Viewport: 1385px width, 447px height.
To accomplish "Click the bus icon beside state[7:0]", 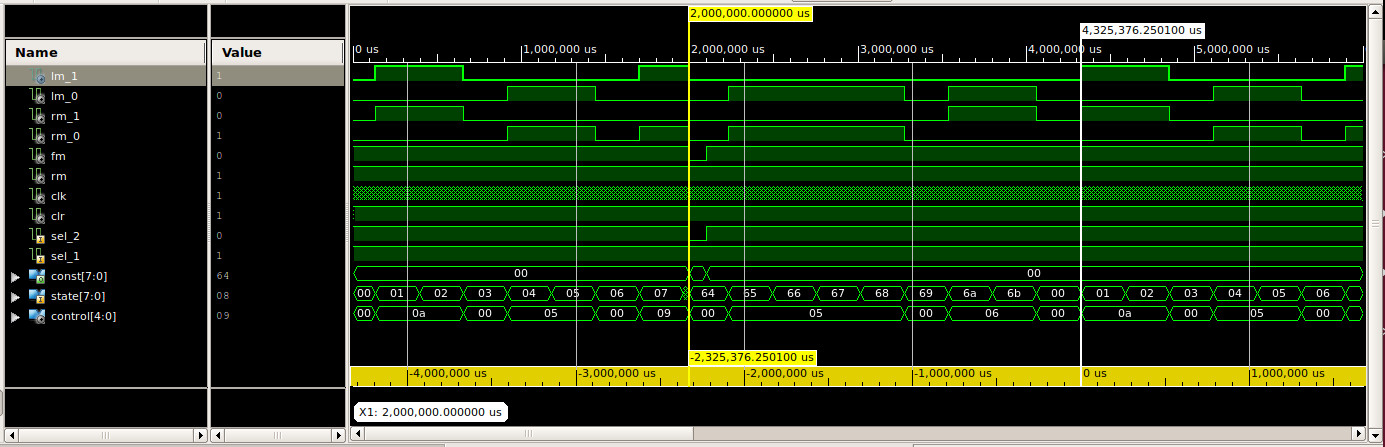I will pyautogui.click(x=37, y=296).
